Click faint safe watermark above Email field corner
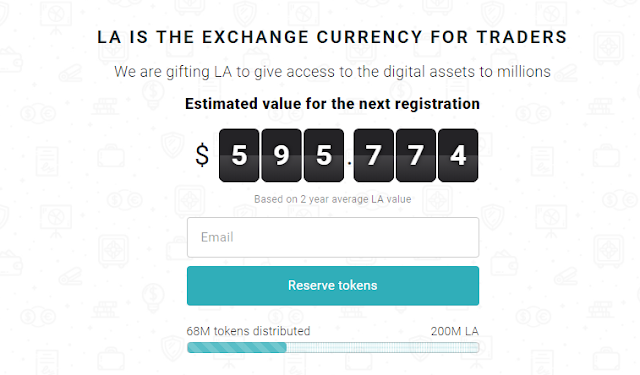The width and height of the screenshot is (640, 375). [190, 201]
